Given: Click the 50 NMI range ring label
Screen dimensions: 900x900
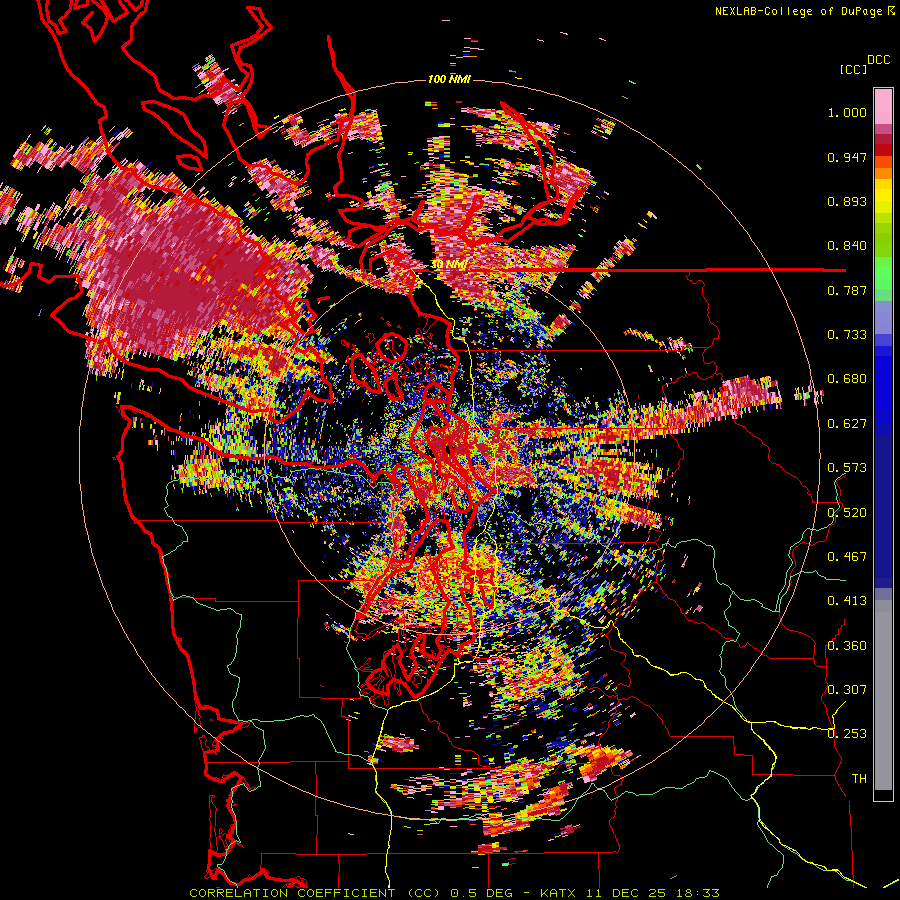Looking at the screenshot, I should click(449, 265).
